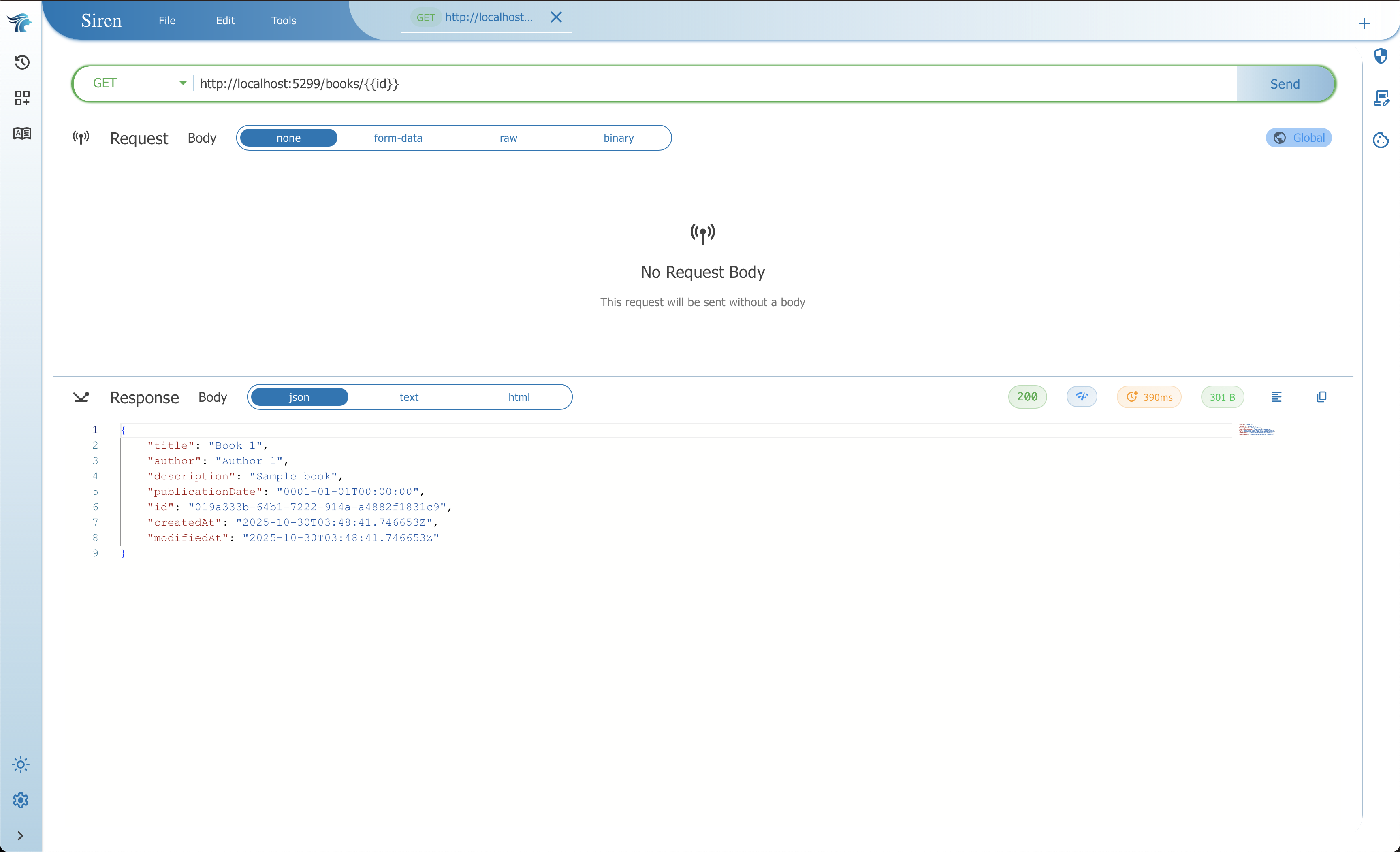Open a new request tab
The height and width of the screenshot is (852, 1400).
pyautogui.click(x=1364, y=23)
